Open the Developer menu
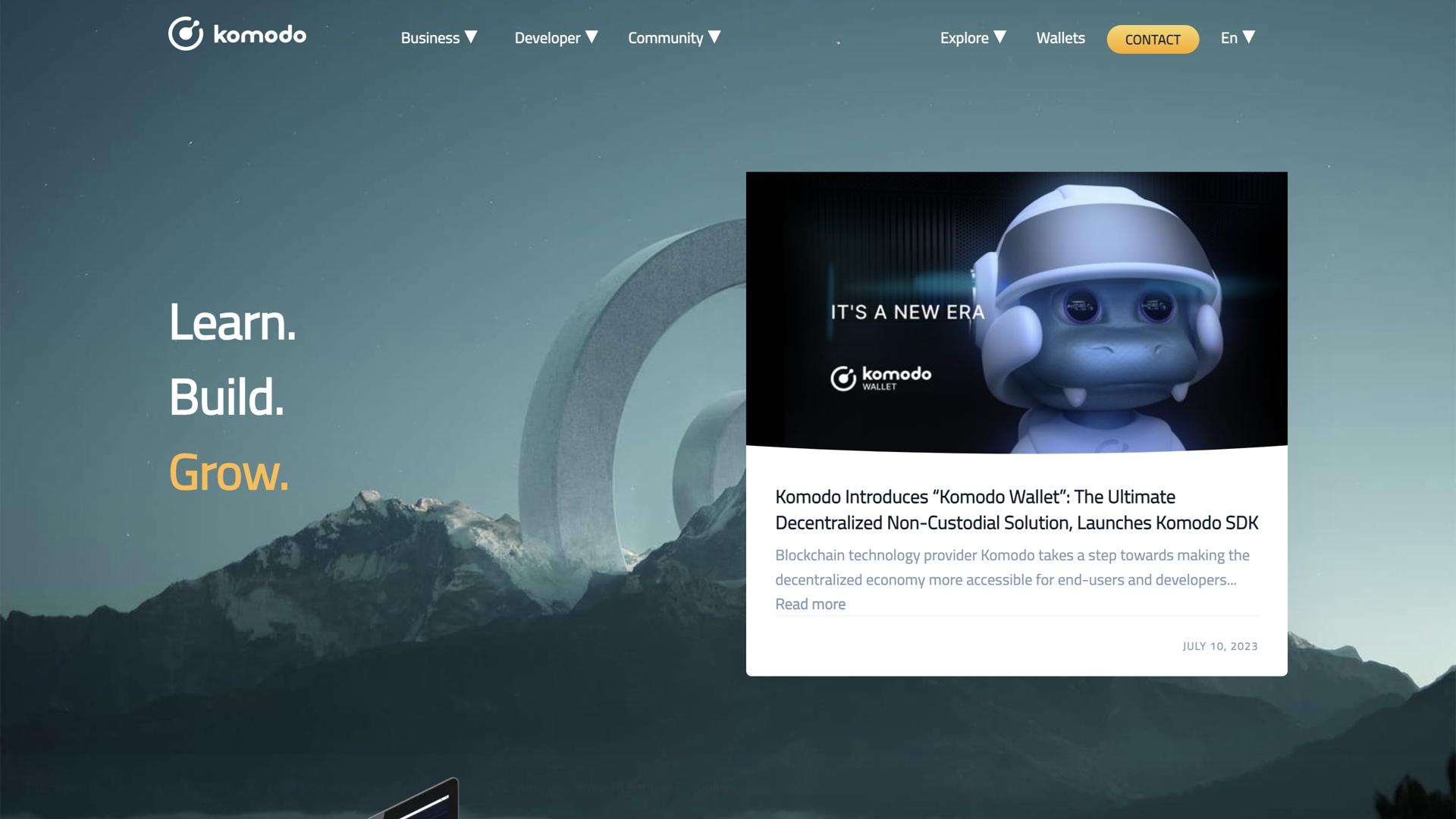Image resolution: width=1456 pixels, height=819 pixels. pyautogui.click(x=547, y=38)
